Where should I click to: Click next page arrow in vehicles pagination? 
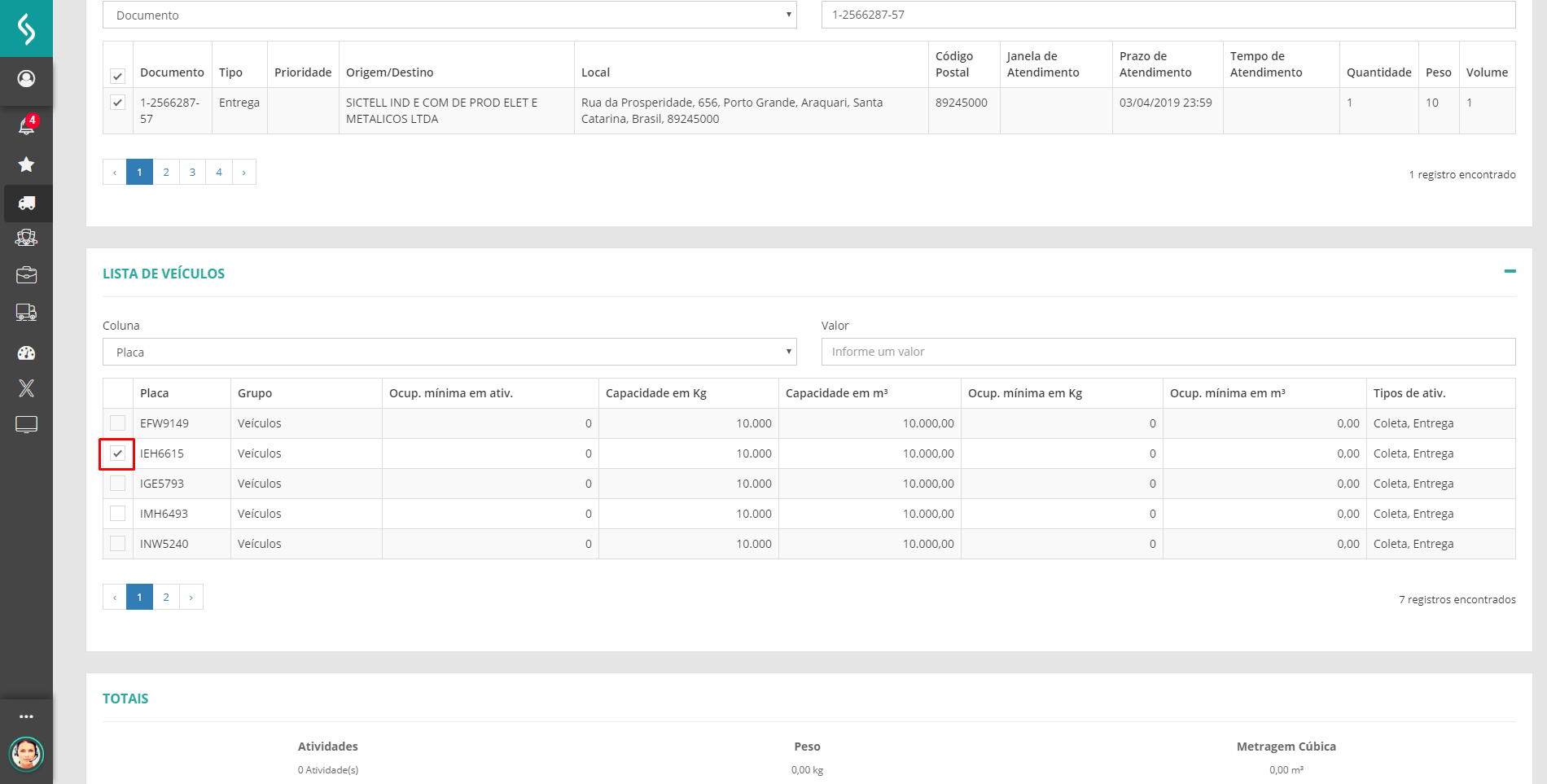click(191, 597)
